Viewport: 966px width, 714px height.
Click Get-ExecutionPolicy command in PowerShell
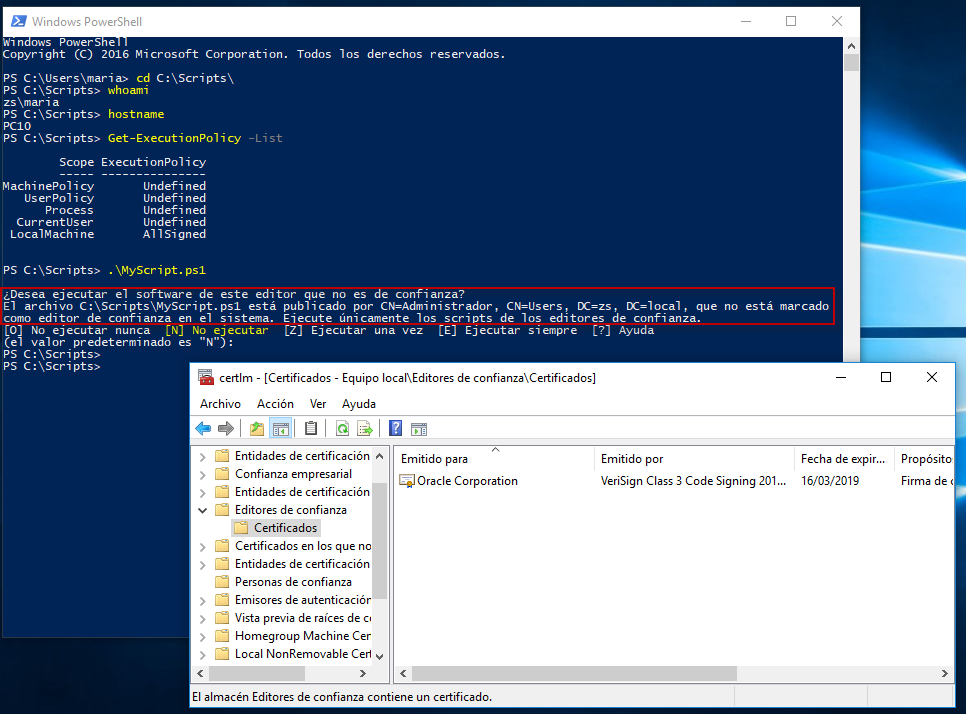click(x=174, y=138)
